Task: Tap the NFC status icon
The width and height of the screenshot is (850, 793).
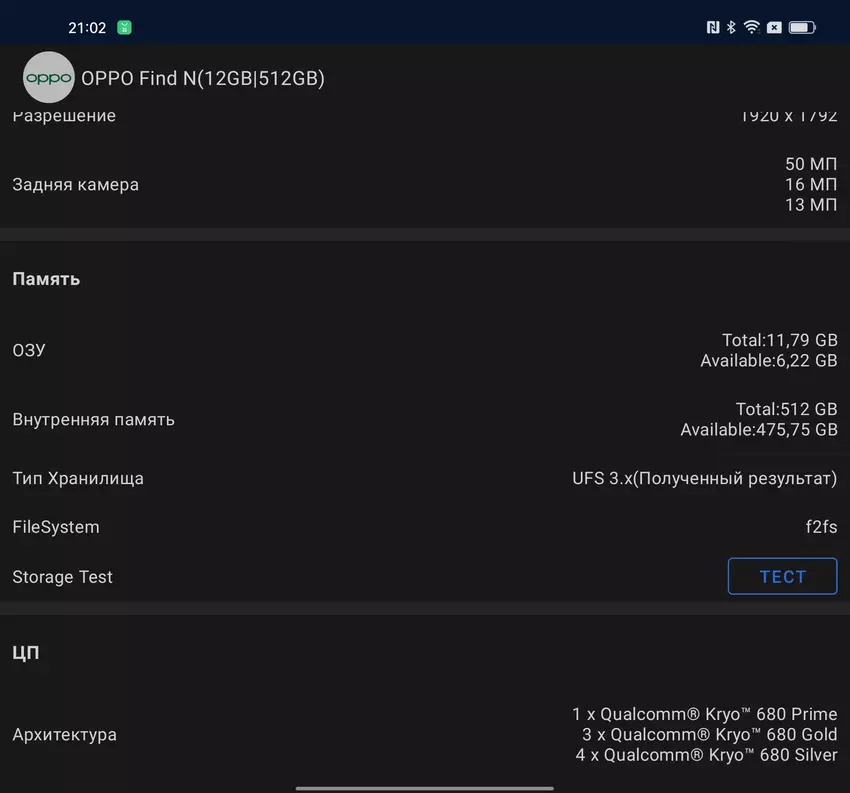Action: pos(712,28)
